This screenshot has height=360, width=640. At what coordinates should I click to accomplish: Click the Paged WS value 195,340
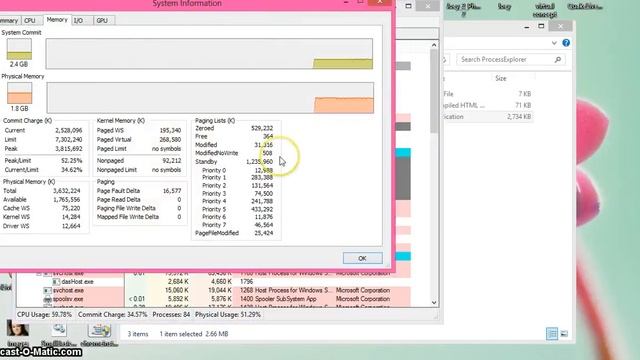[170, 131]
